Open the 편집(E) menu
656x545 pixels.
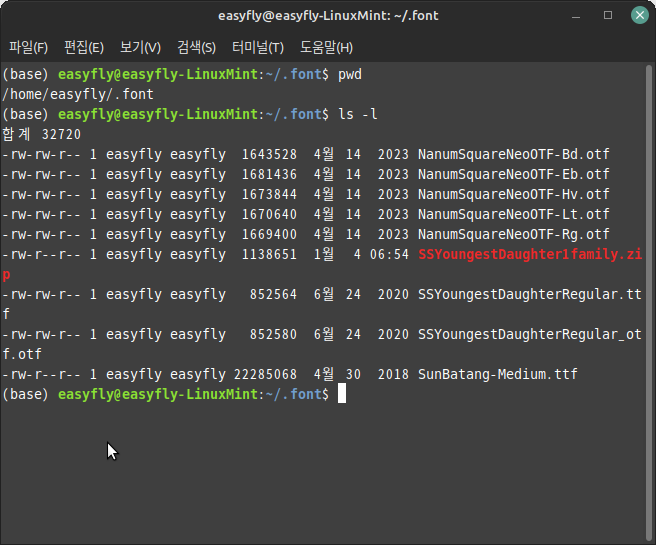[x=84, y=47]
